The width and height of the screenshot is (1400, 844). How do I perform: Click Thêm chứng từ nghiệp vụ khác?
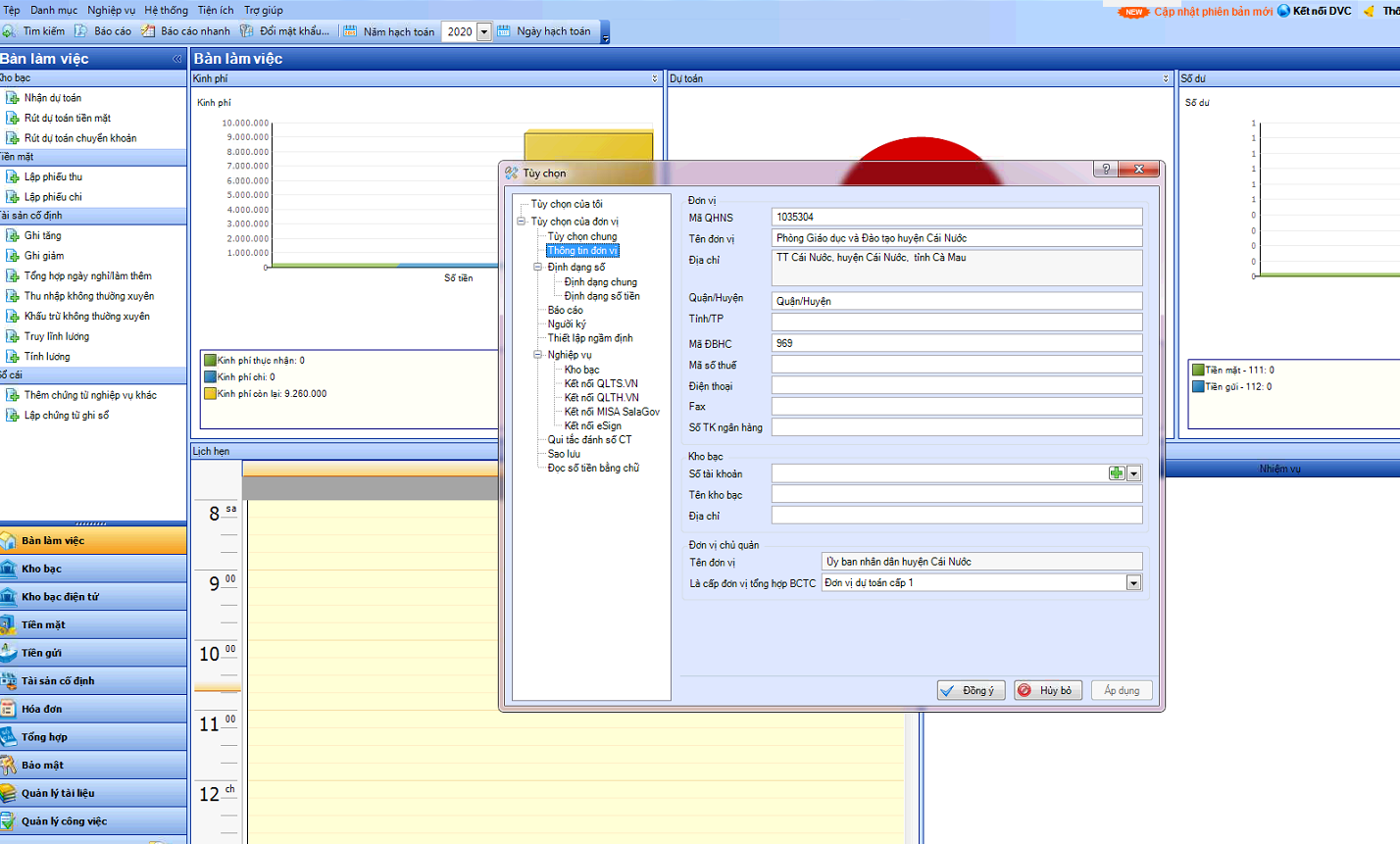pyautogui.click(x=90, y=395)
